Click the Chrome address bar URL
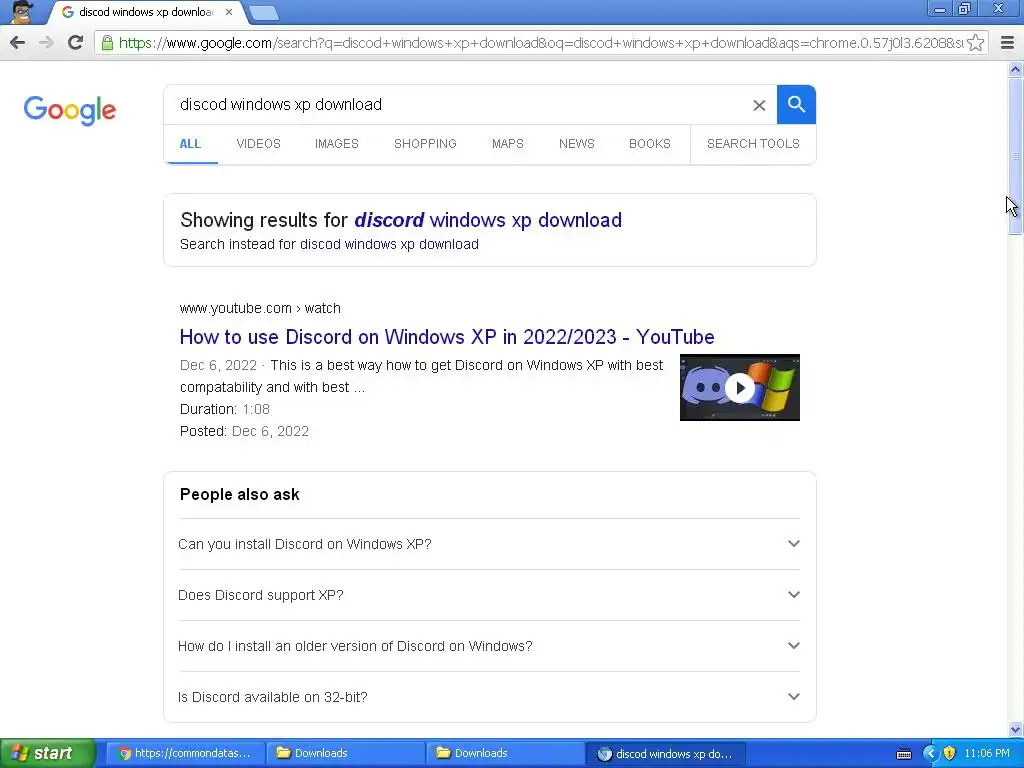1024x768 pixels. pyautogui.click(x=539, y=43)
